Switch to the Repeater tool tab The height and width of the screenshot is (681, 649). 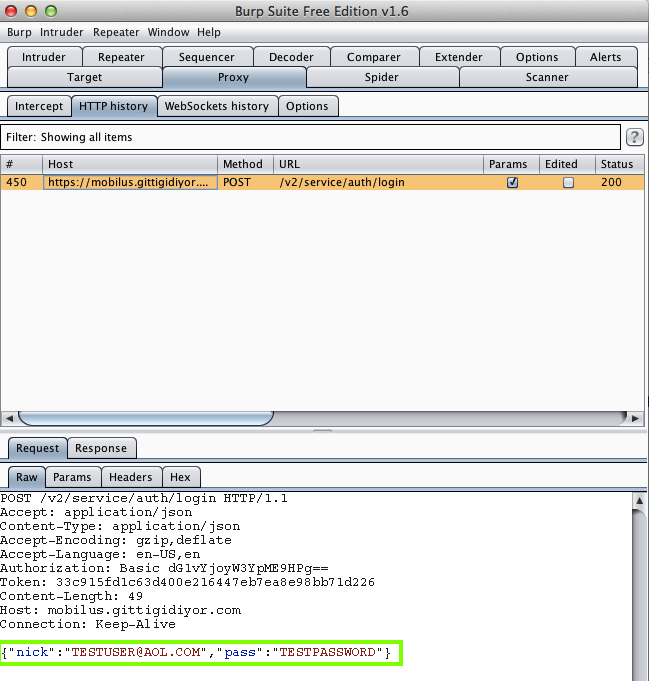121,57
